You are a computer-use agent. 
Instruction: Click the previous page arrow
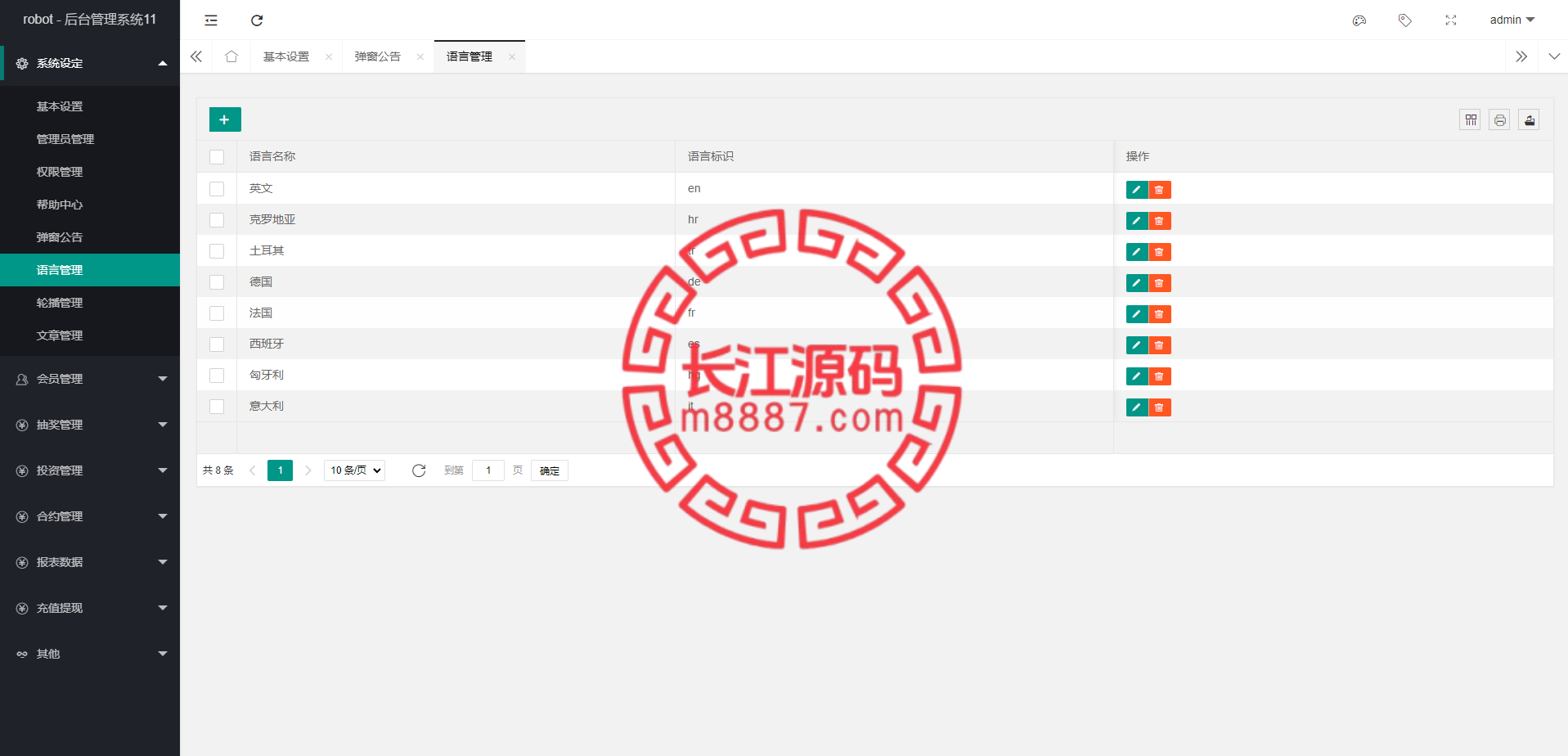[x=253, y=470]
